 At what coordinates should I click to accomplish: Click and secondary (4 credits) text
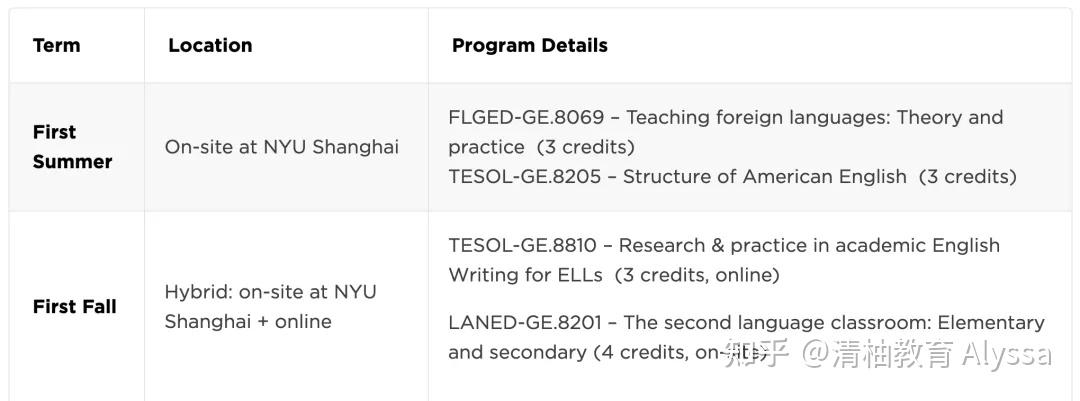click(x=584, y=353)
